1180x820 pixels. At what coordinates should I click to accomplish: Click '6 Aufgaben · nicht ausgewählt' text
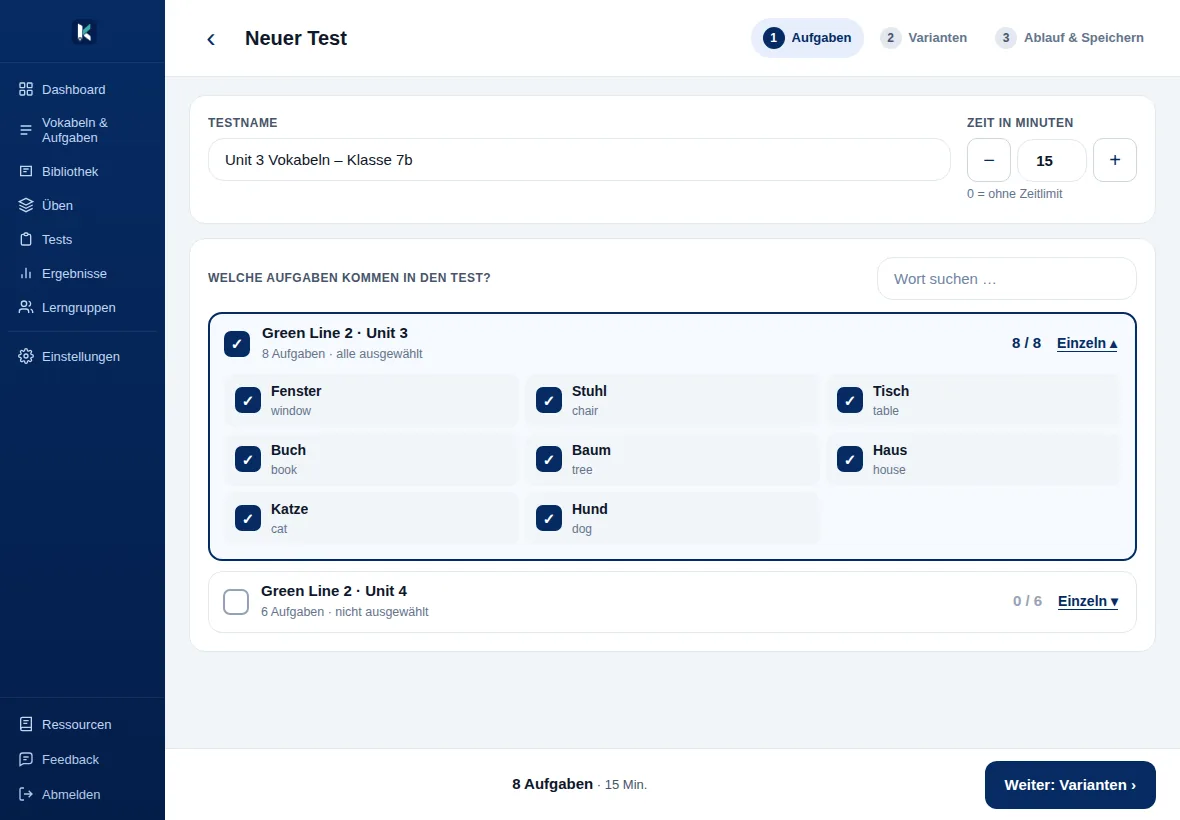[345, 612]
